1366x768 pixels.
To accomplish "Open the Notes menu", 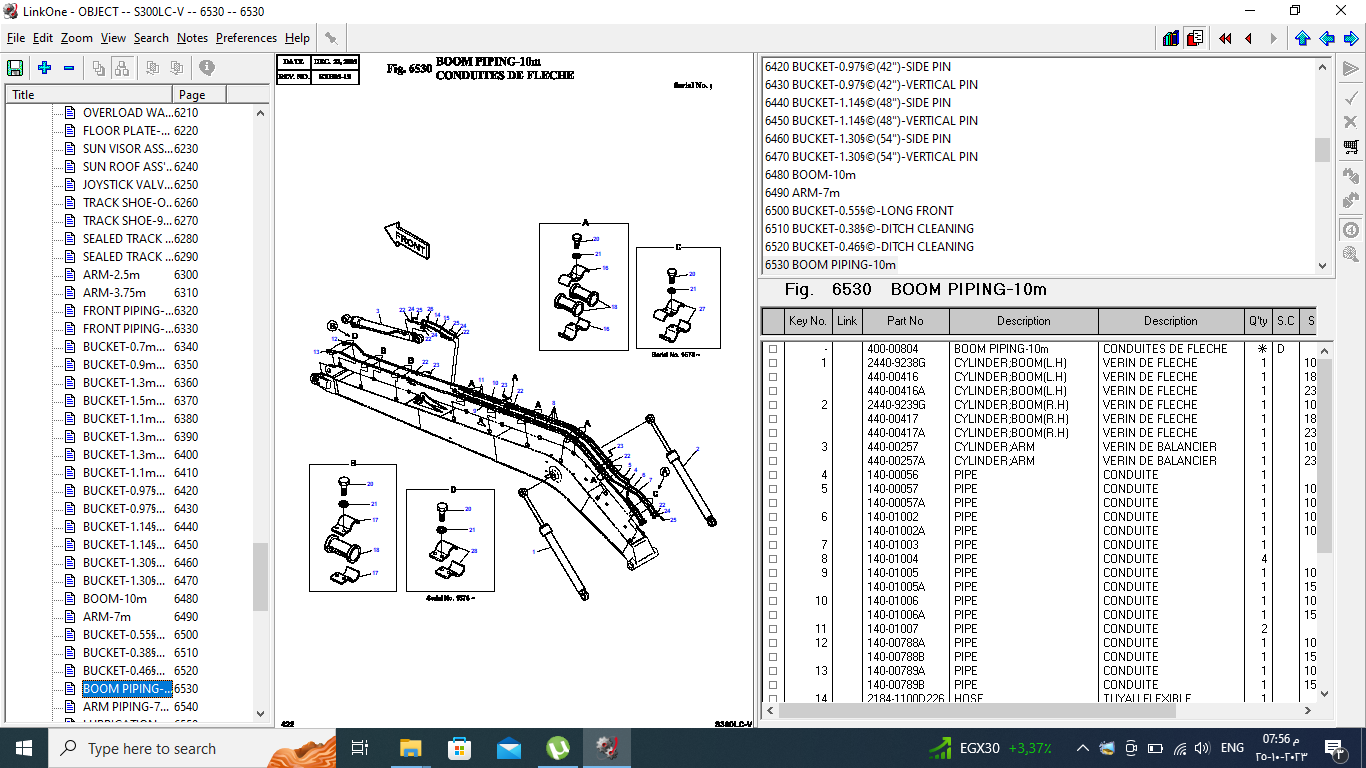I will click(192, 38).
